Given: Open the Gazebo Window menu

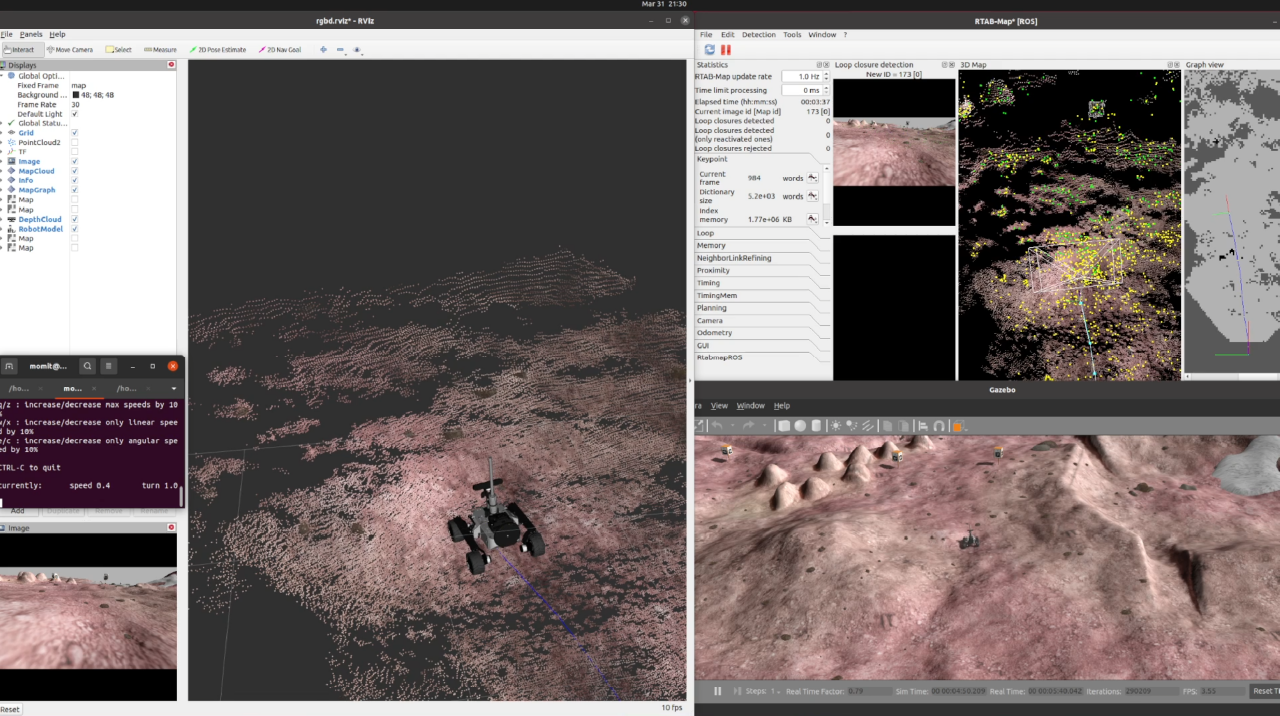Looking at the screenshot, I should tap(750, 406).
